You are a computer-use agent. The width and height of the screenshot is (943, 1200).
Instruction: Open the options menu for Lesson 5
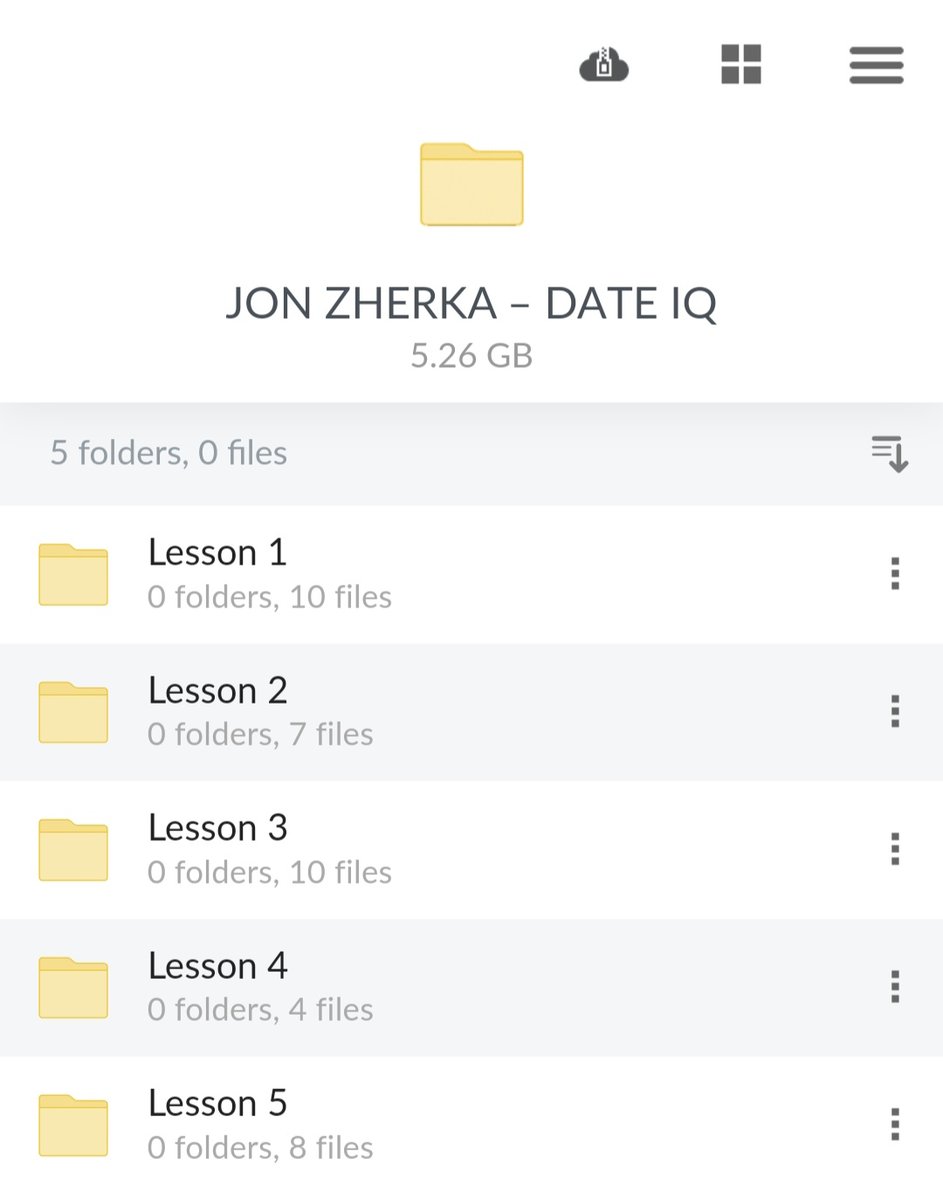895,1124
